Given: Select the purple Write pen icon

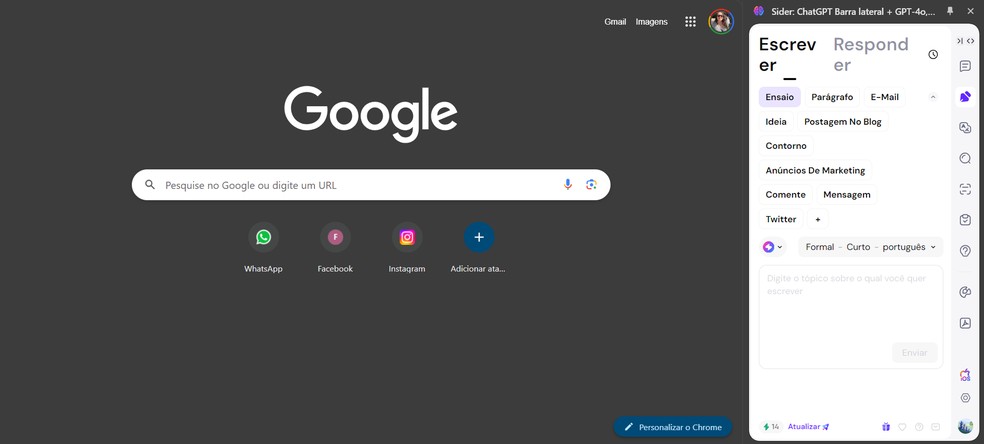Looking at the screenshot, I should [x=965, y=97].
